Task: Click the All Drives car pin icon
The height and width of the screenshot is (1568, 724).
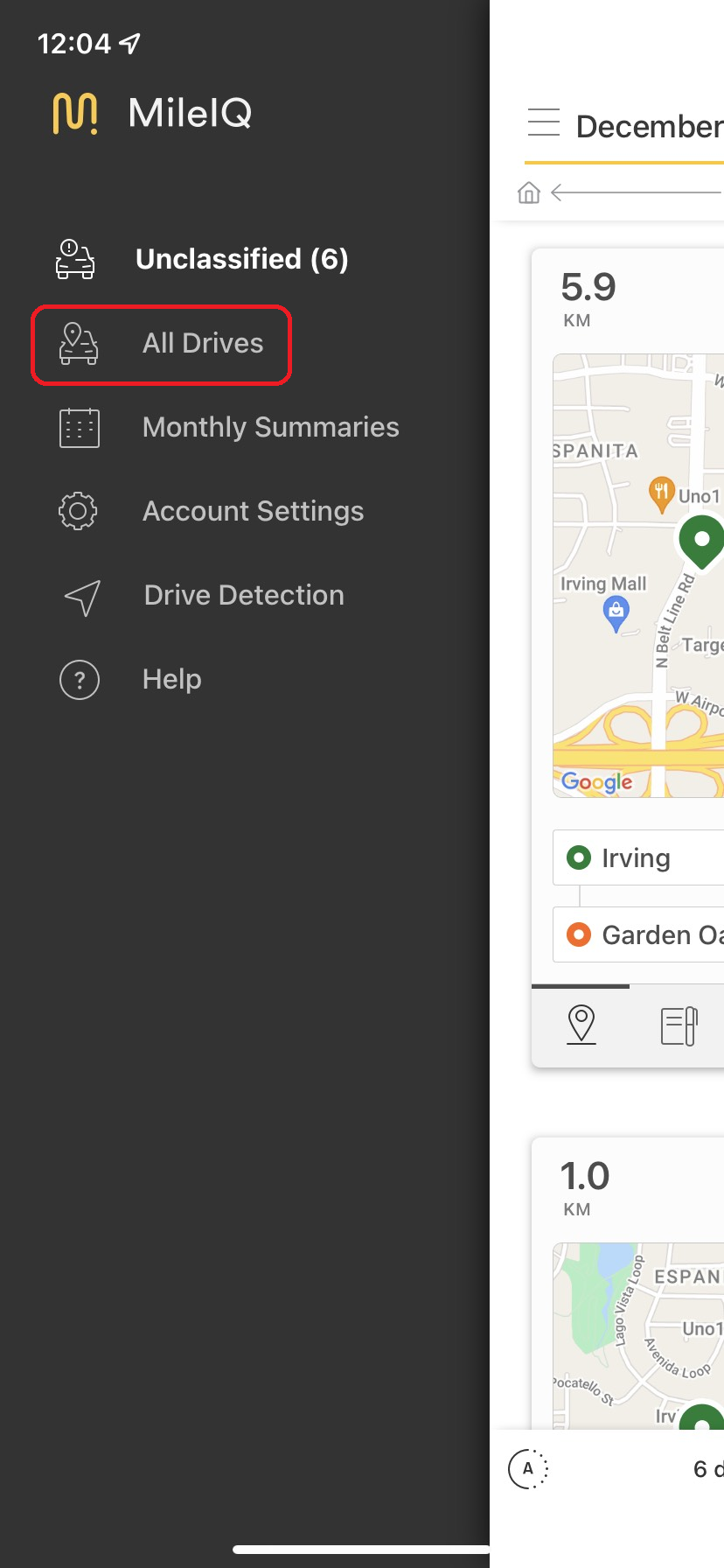Action: coord(78,343)
